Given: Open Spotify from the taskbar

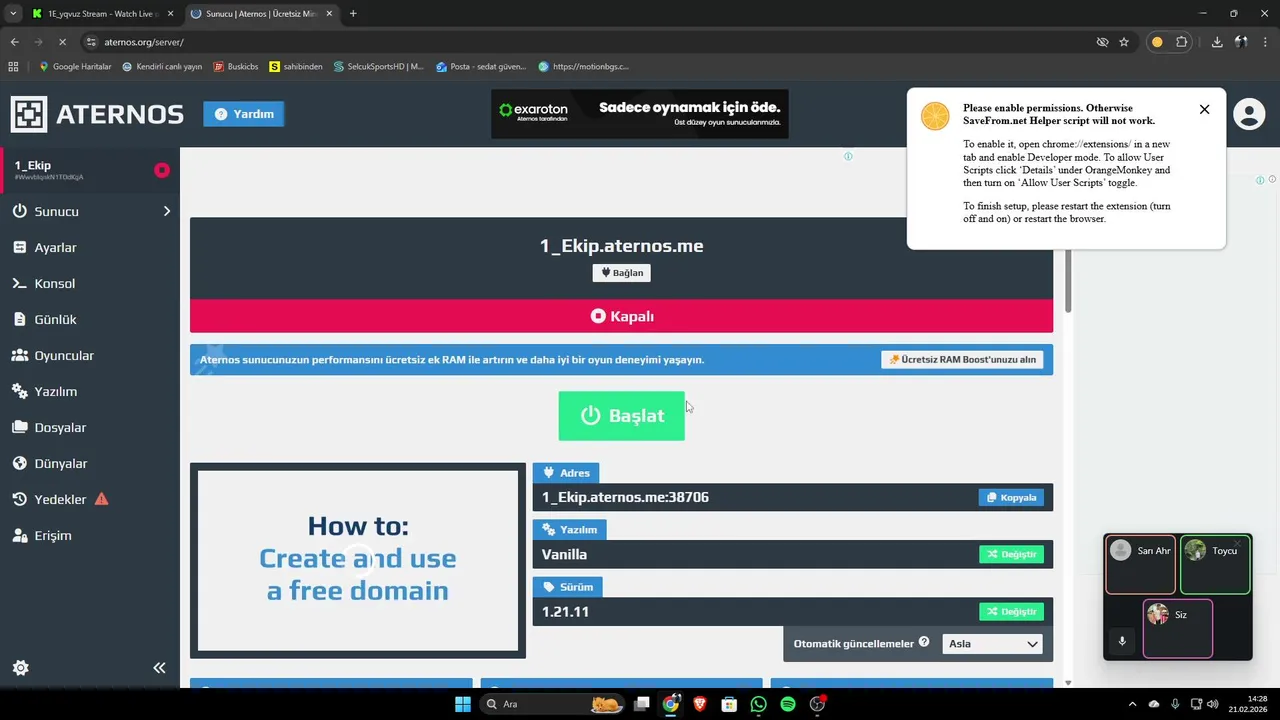Looking at the screenshot, I should coord(788,704).
